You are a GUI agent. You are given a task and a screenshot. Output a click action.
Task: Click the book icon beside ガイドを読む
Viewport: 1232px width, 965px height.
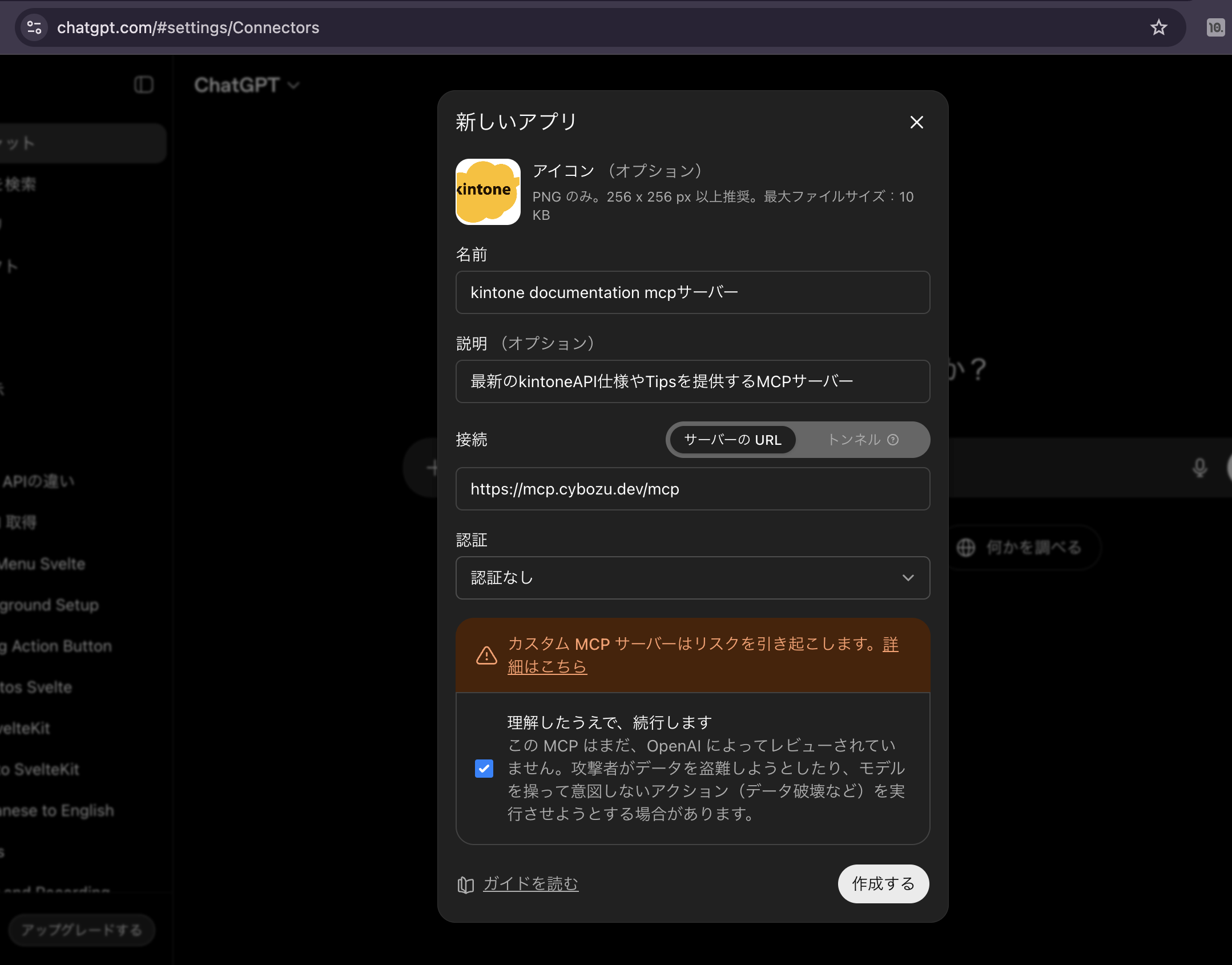coord(466,884)
